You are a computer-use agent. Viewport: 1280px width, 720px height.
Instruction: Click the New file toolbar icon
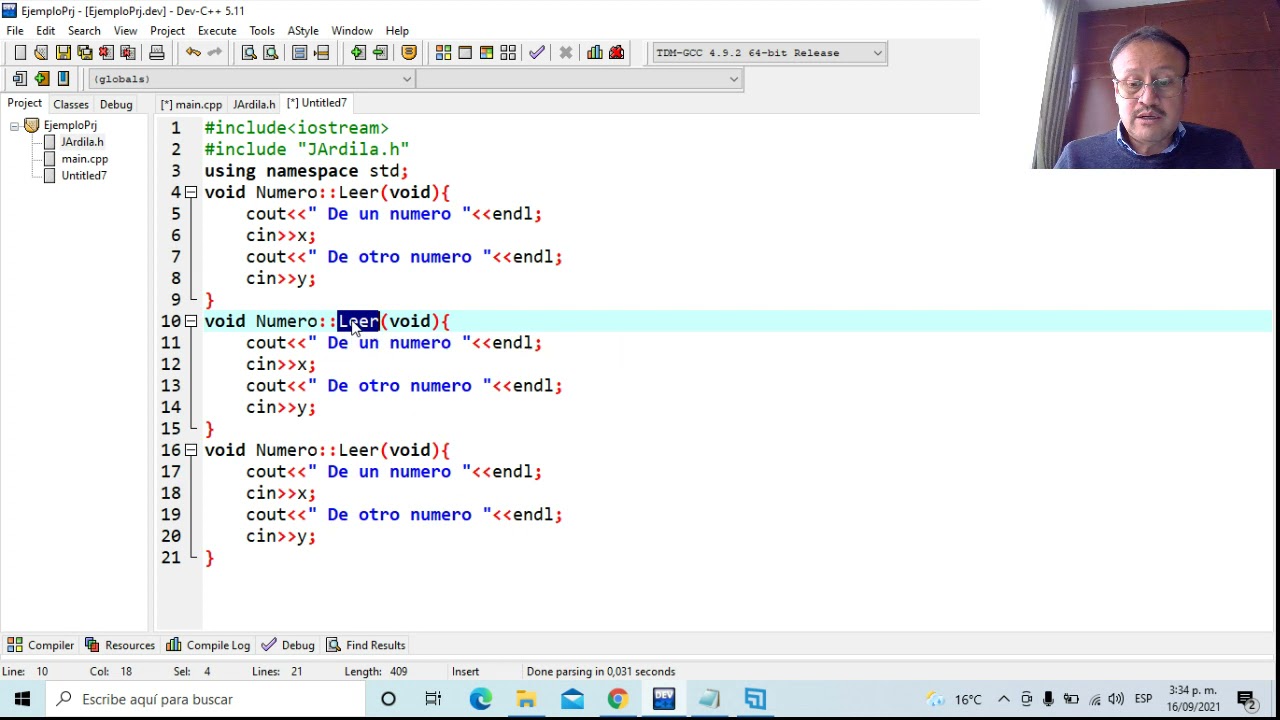[20, 53]
